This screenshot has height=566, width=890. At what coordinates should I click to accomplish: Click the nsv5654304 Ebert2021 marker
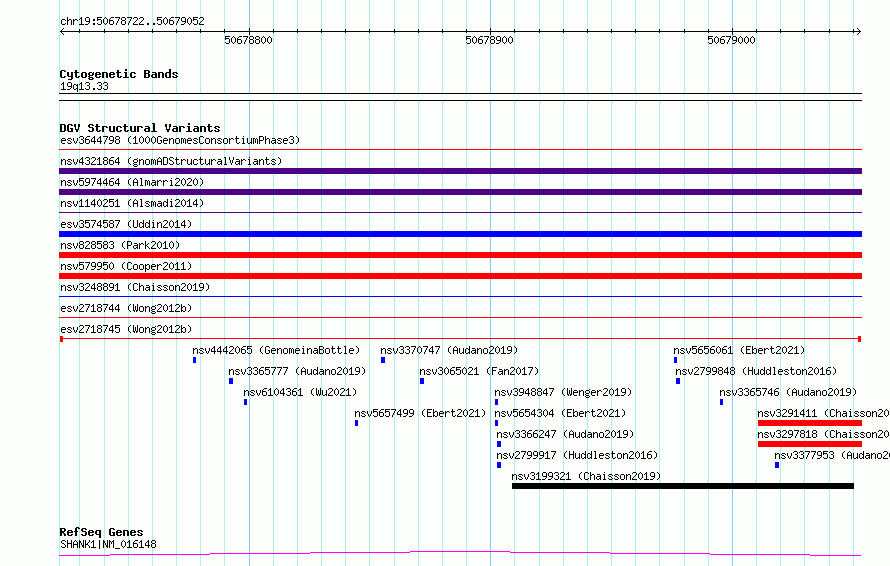(x=497, y=423)
